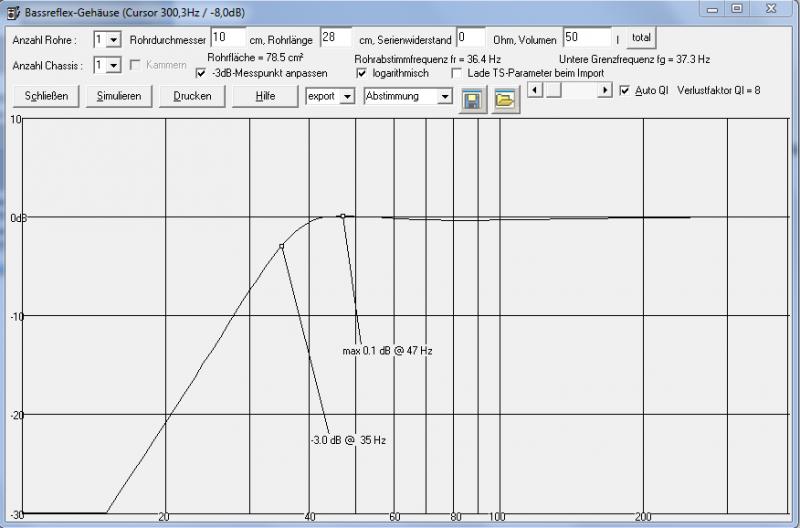The height and width of the screenshot is (528, 800).
Task: Click the Schließen button
Action: [46, 96]
